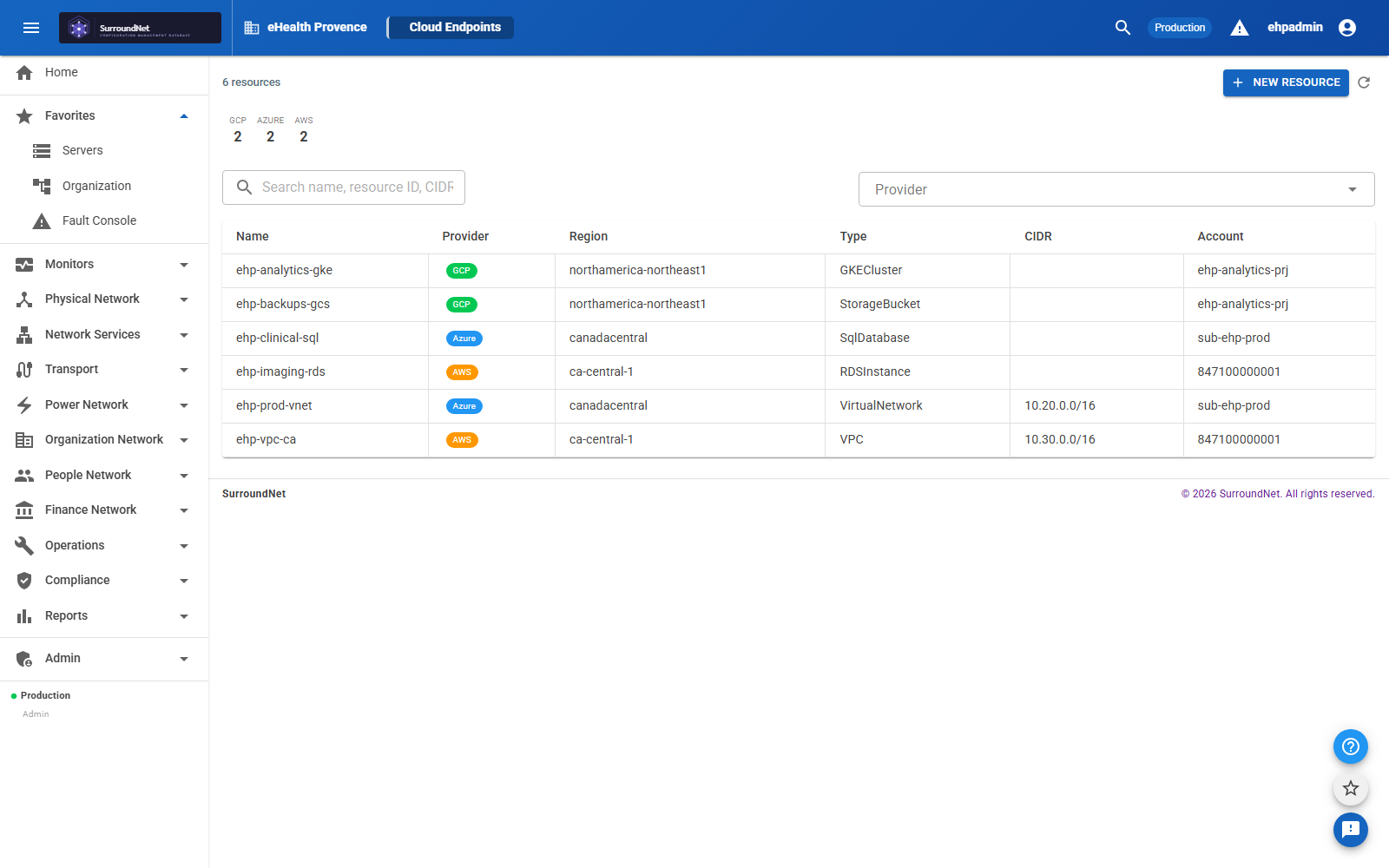This screenshot has height=868, width=1389.
Task: Click the eHealth Provence organization icon
Action: pos(252,28)
